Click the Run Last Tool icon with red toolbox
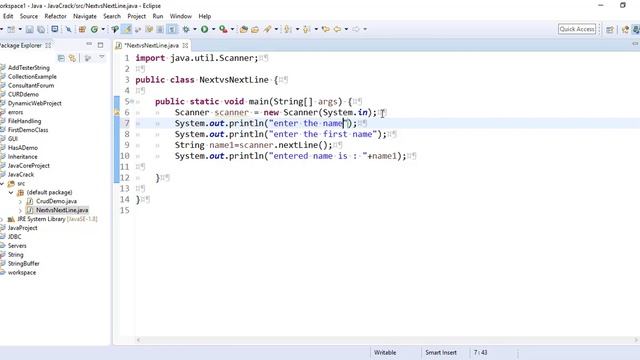 click(223, 29)
